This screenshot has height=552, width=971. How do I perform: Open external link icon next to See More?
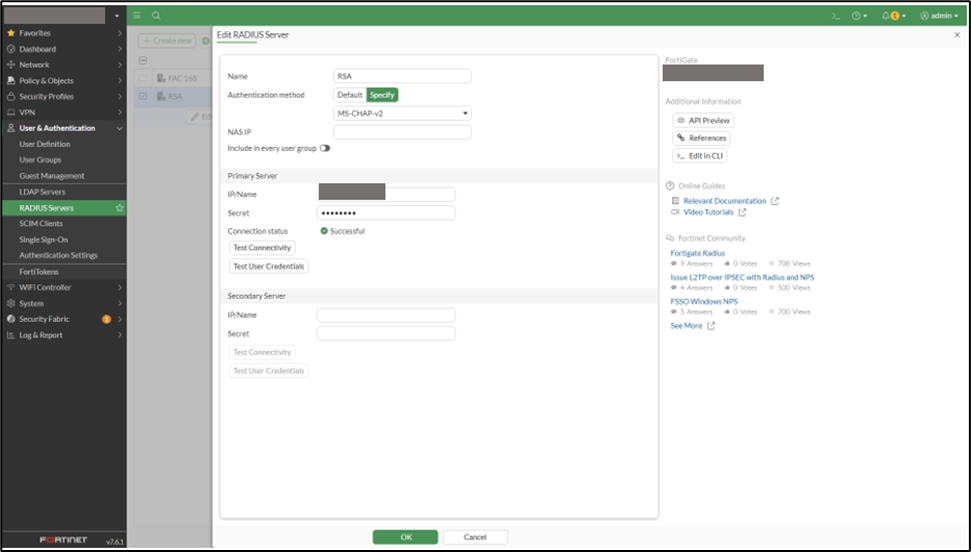click(711, 326)
